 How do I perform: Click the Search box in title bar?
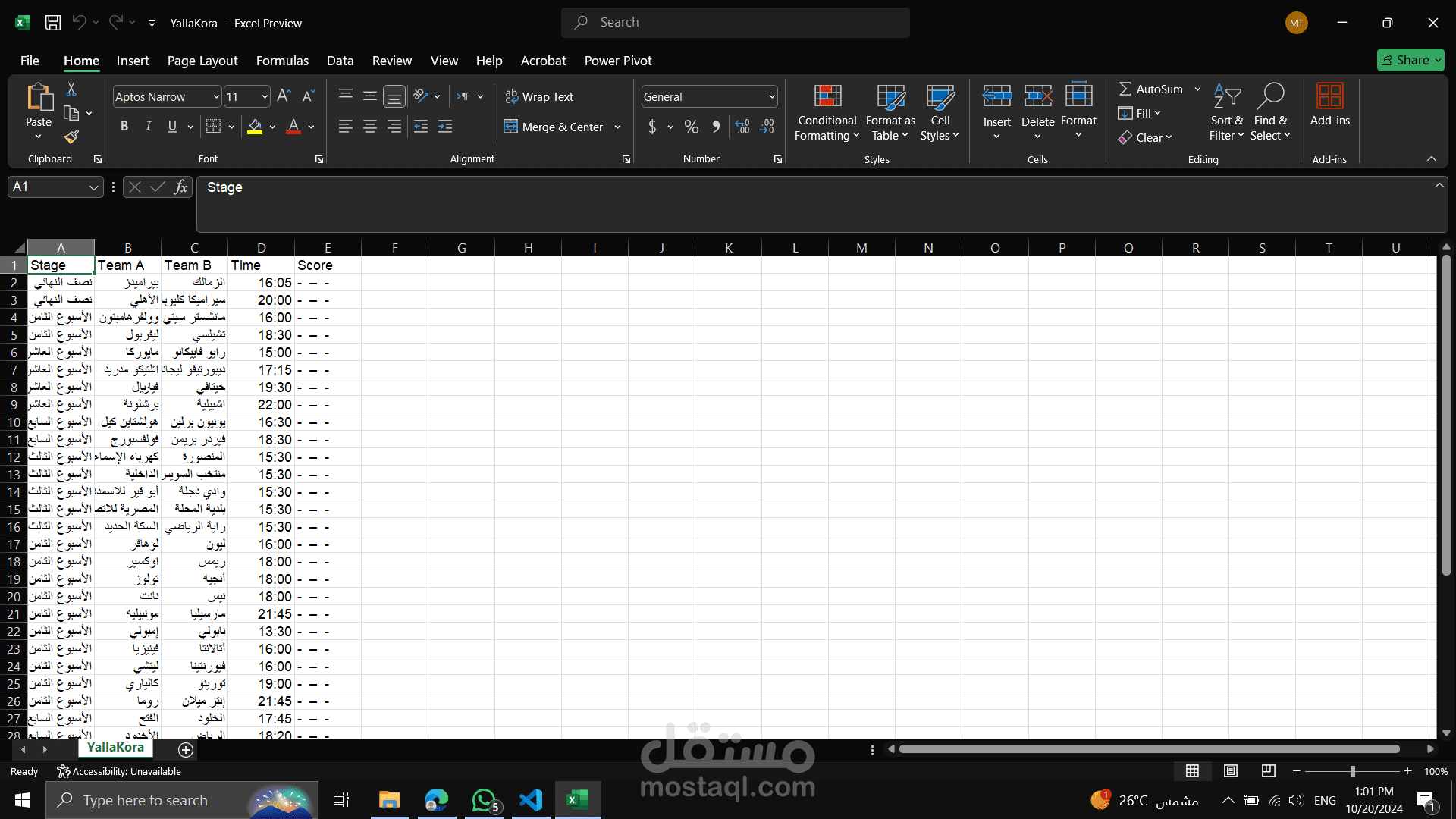pos(736,23)
